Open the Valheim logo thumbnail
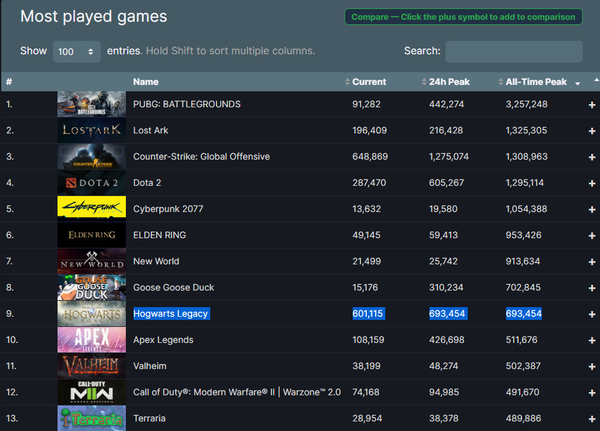The height and width of the screenshot is (431, 600). (91, 366)
